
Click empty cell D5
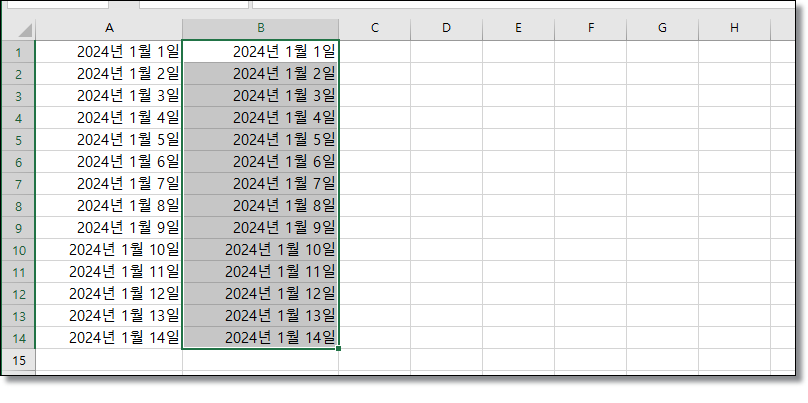446,140
